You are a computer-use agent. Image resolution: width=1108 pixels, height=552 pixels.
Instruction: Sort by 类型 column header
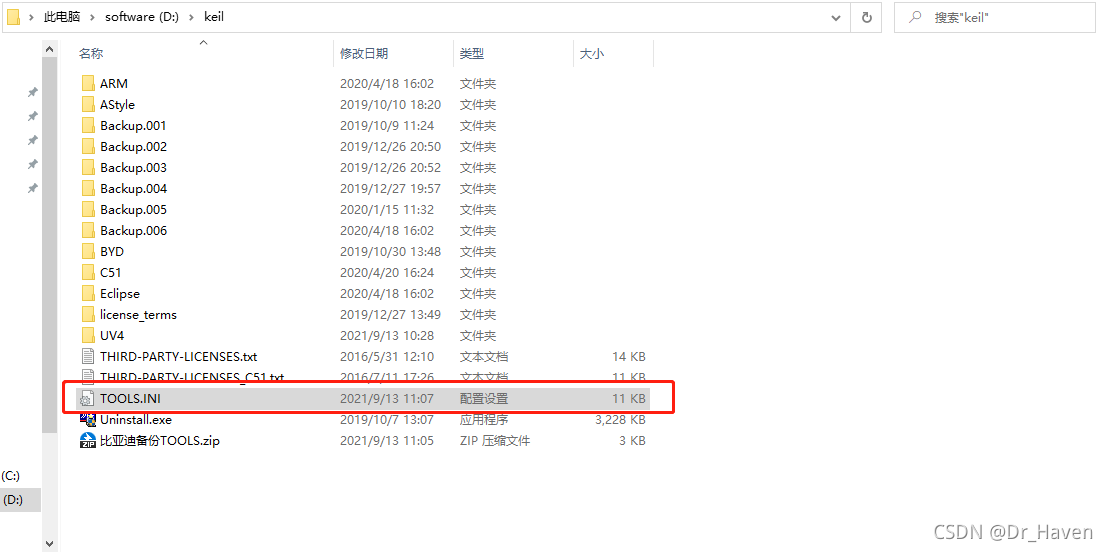[472, 54]
